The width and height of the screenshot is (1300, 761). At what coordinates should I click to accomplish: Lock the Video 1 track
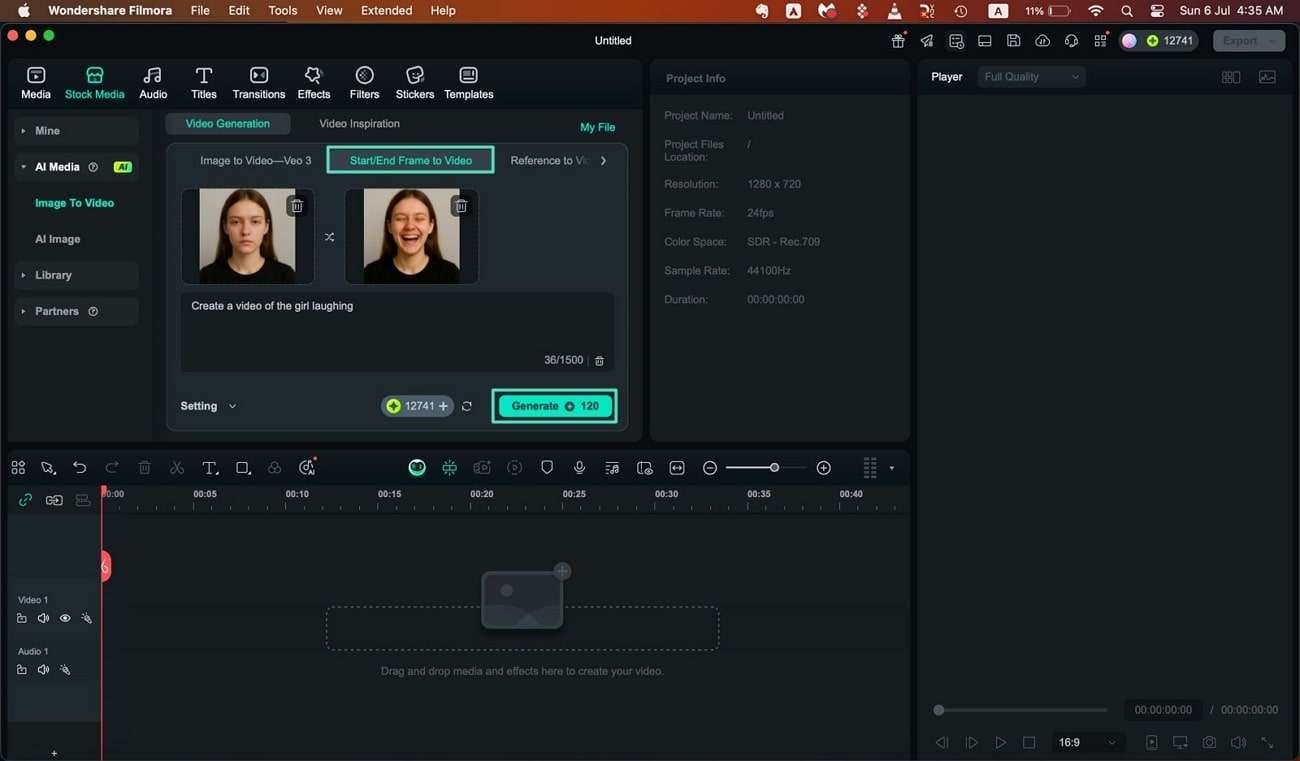(x=22, y=619)
